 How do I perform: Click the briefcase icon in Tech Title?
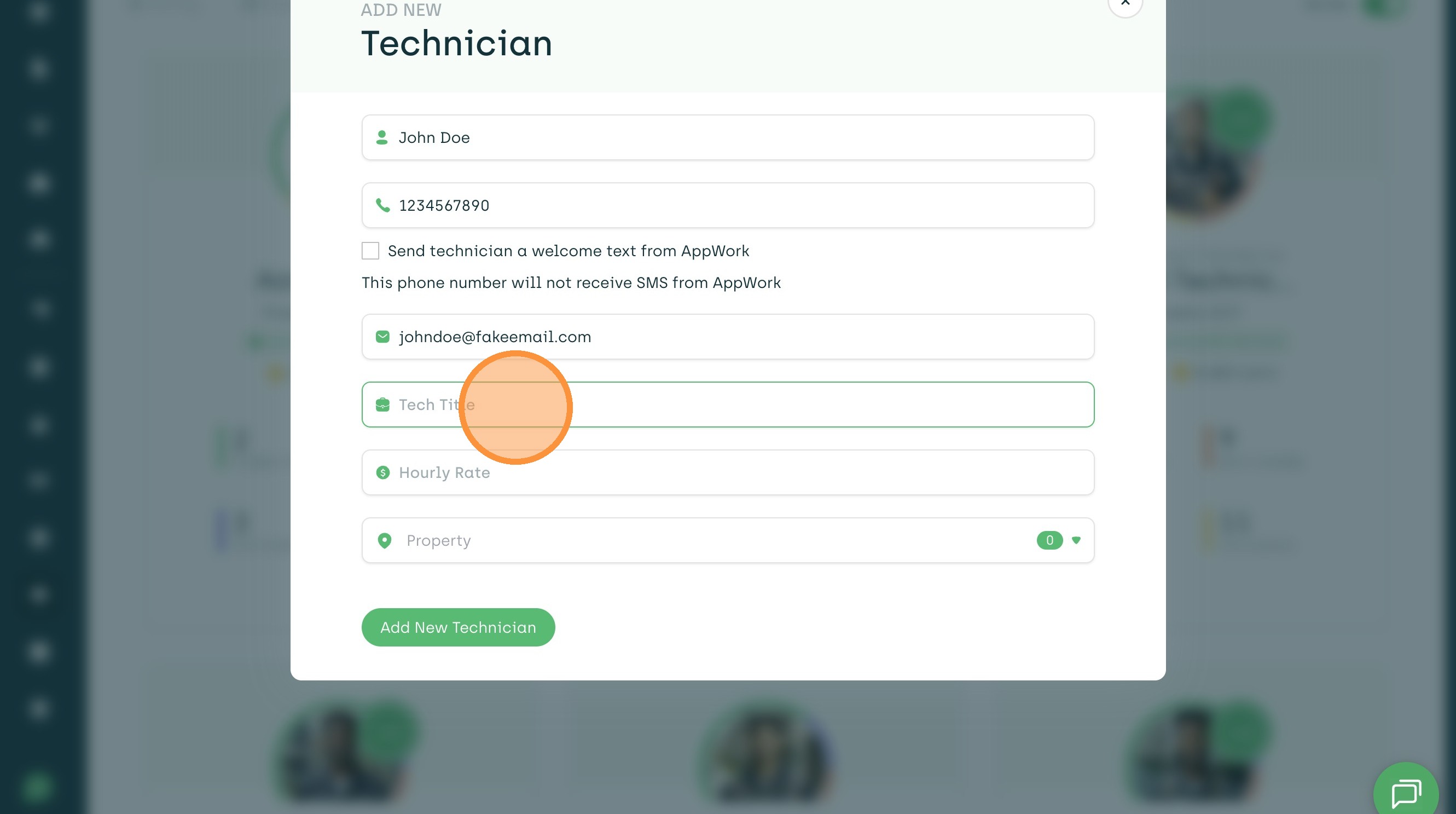coord(382,405)
